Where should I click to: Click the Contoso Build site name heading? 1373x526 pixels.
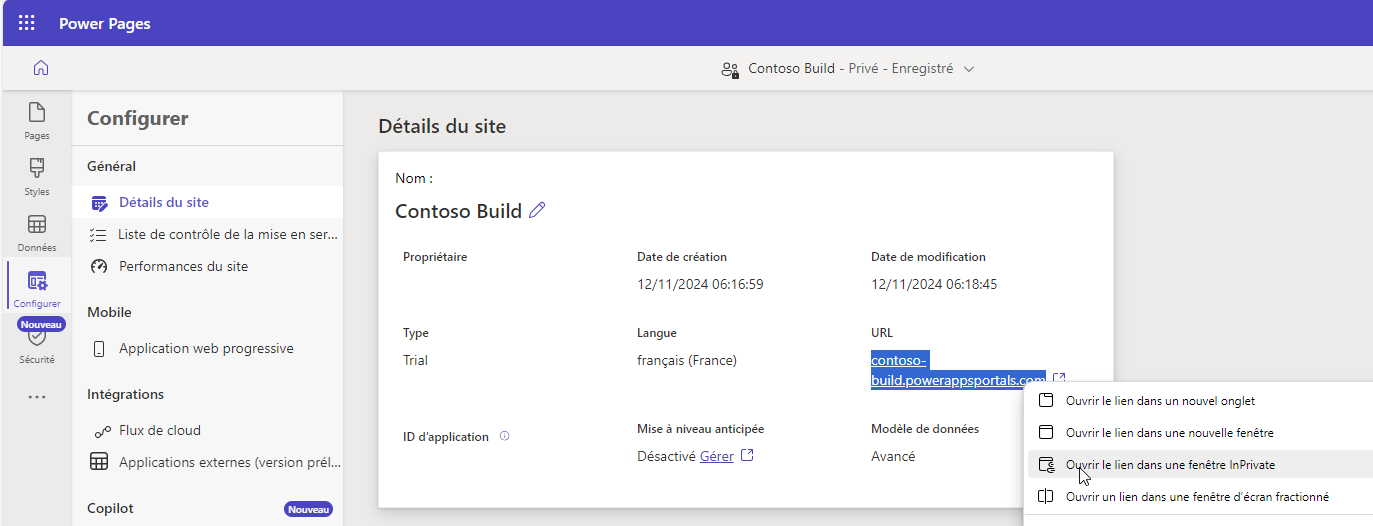click(x=458, y=211)
